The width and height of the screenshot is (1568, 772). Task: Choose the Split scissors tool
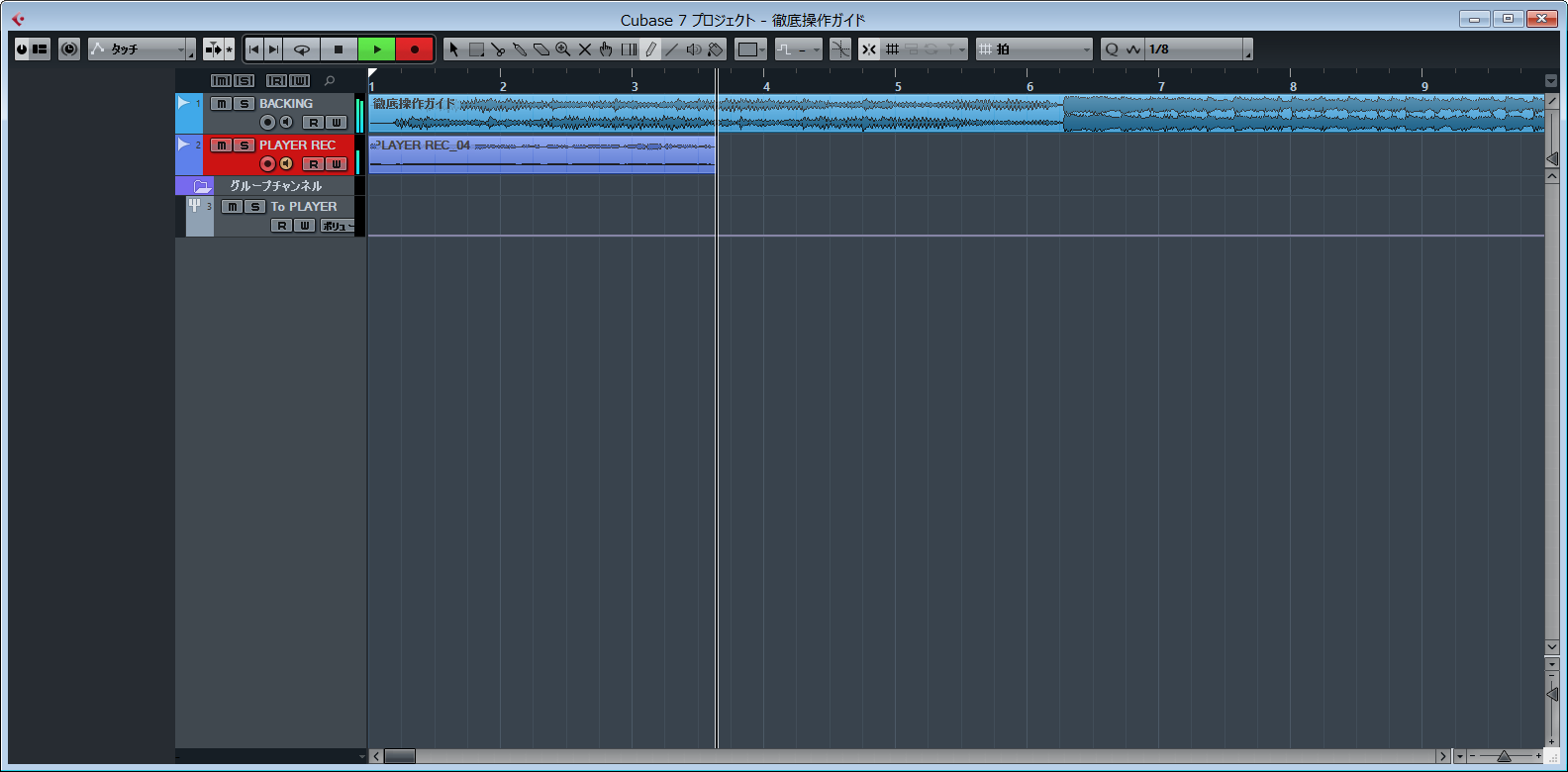point(498,49)
